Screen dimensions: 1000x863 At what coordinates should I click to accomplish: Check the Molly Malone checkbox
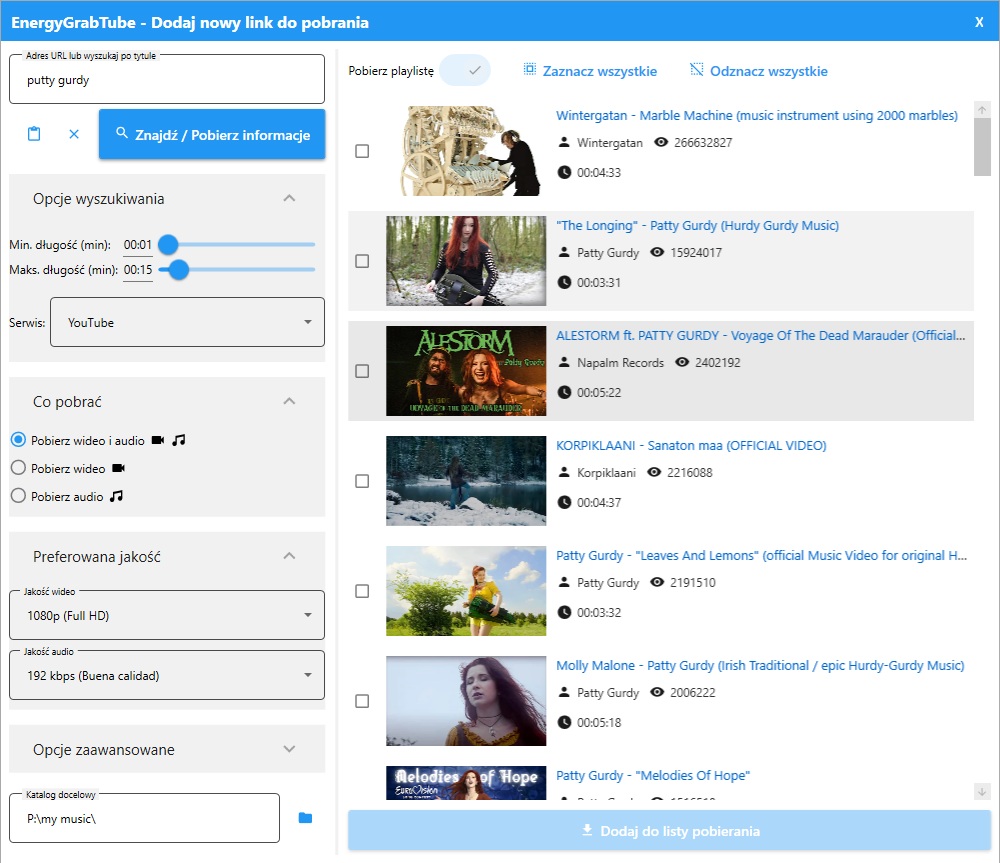[362, 701]
